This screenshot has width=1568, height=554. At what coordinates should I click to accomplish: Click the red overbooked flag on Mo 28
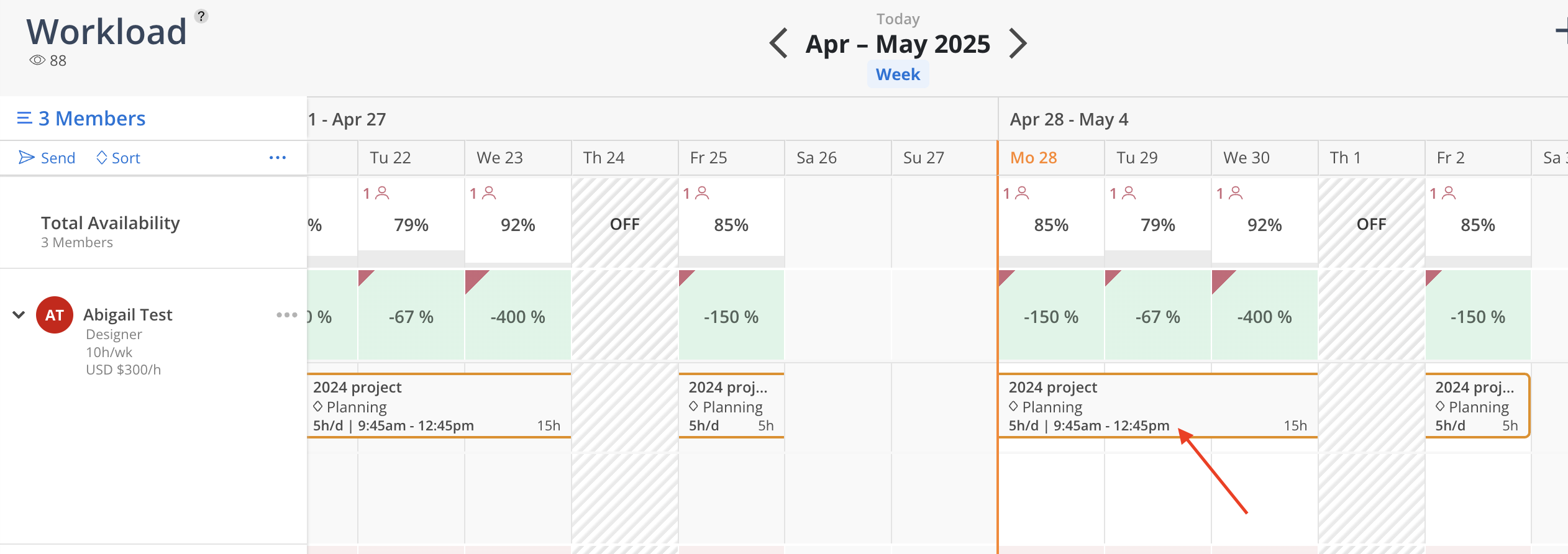pos(1005,276)
